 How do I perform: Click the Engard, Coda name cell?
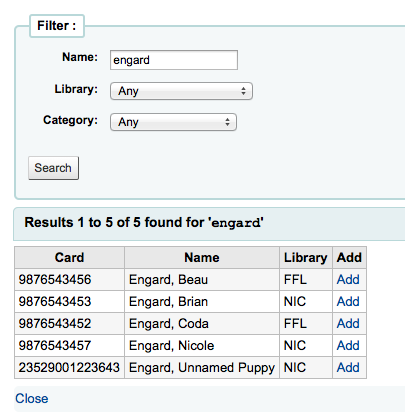coord(202,324)
